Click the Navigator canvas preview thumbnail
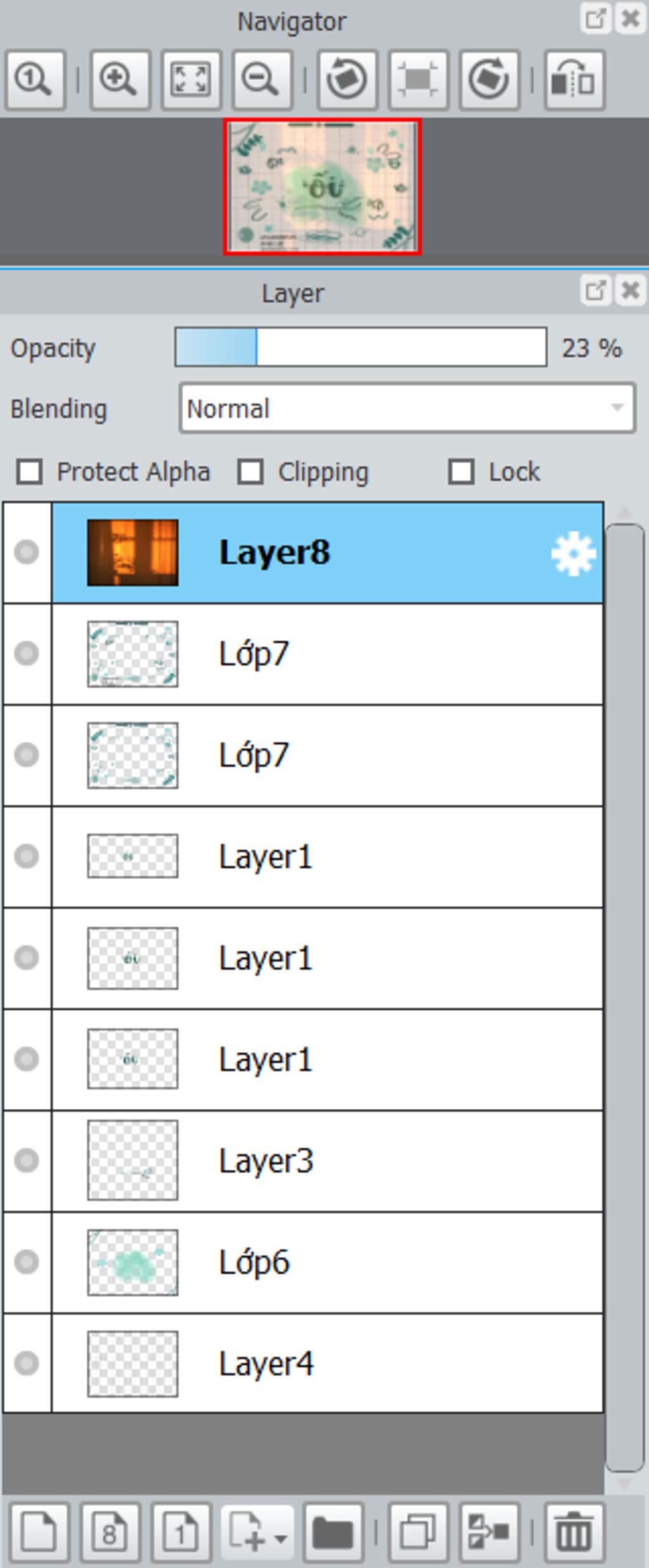Screen dimensions: 649x1568 click(323, 188)
